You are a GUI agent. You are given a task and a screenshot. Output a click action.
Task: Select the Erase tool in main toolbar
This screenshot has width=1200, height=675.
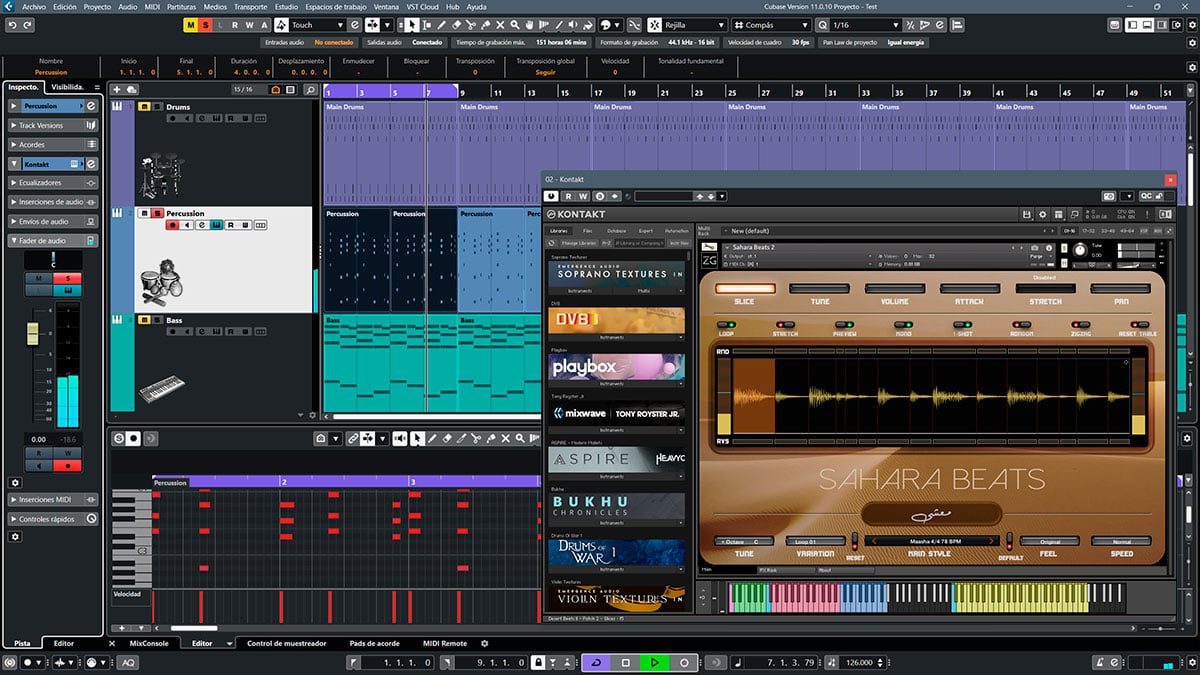coord(456,24)
